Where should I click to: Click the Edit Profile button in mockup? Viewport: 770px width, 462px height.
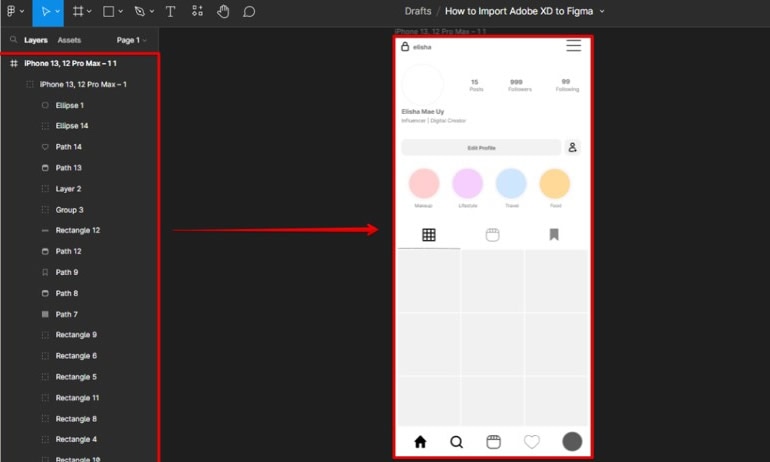(481, 148)
